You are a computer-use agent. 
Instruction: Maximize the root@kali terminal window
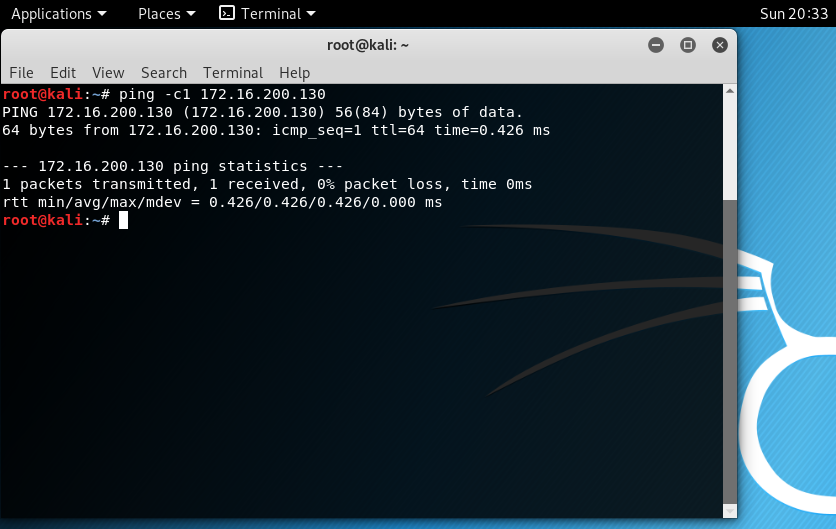(x=688, y=45)
